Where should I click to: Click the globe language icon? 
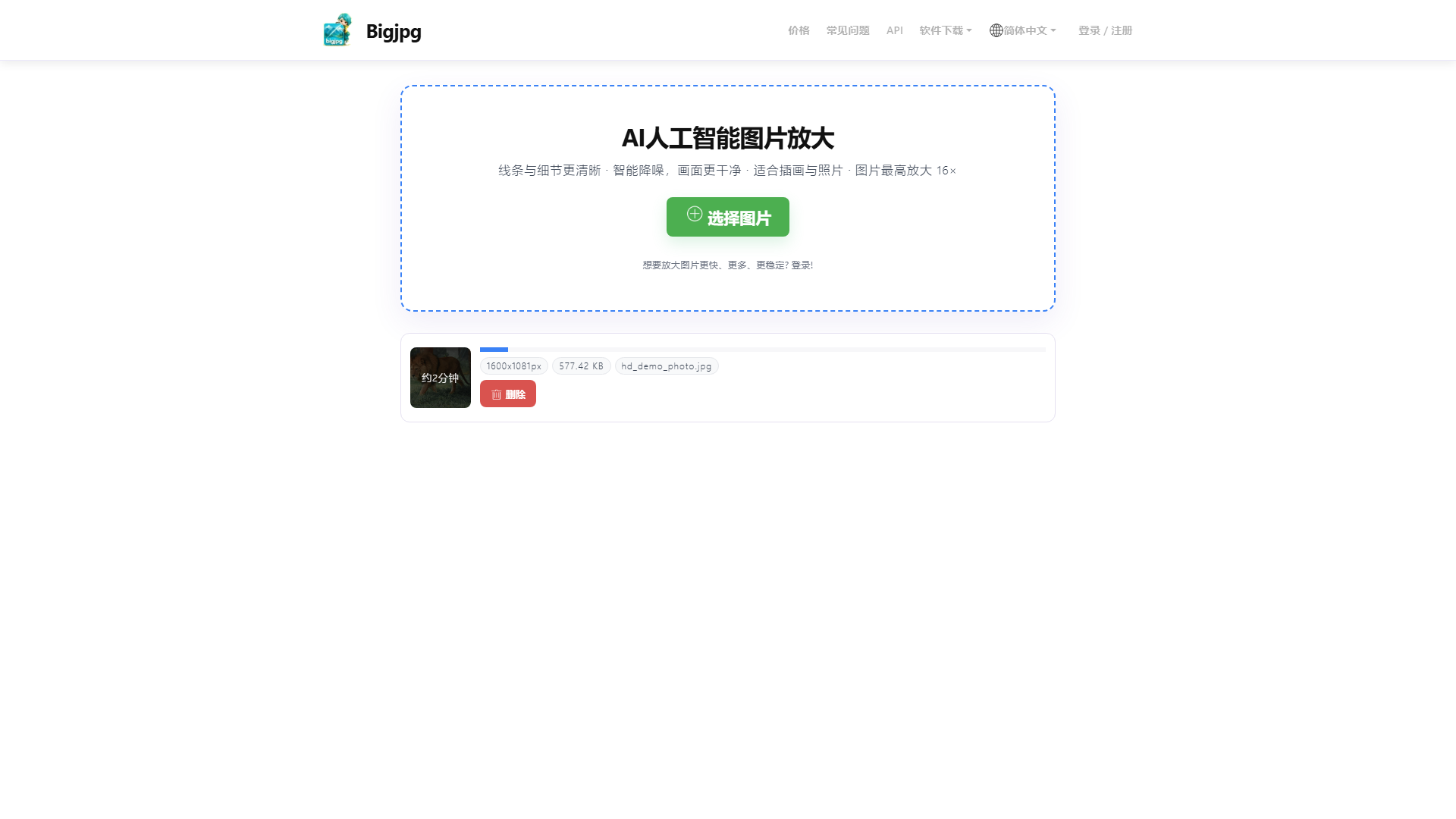click(x=996, y=30)
